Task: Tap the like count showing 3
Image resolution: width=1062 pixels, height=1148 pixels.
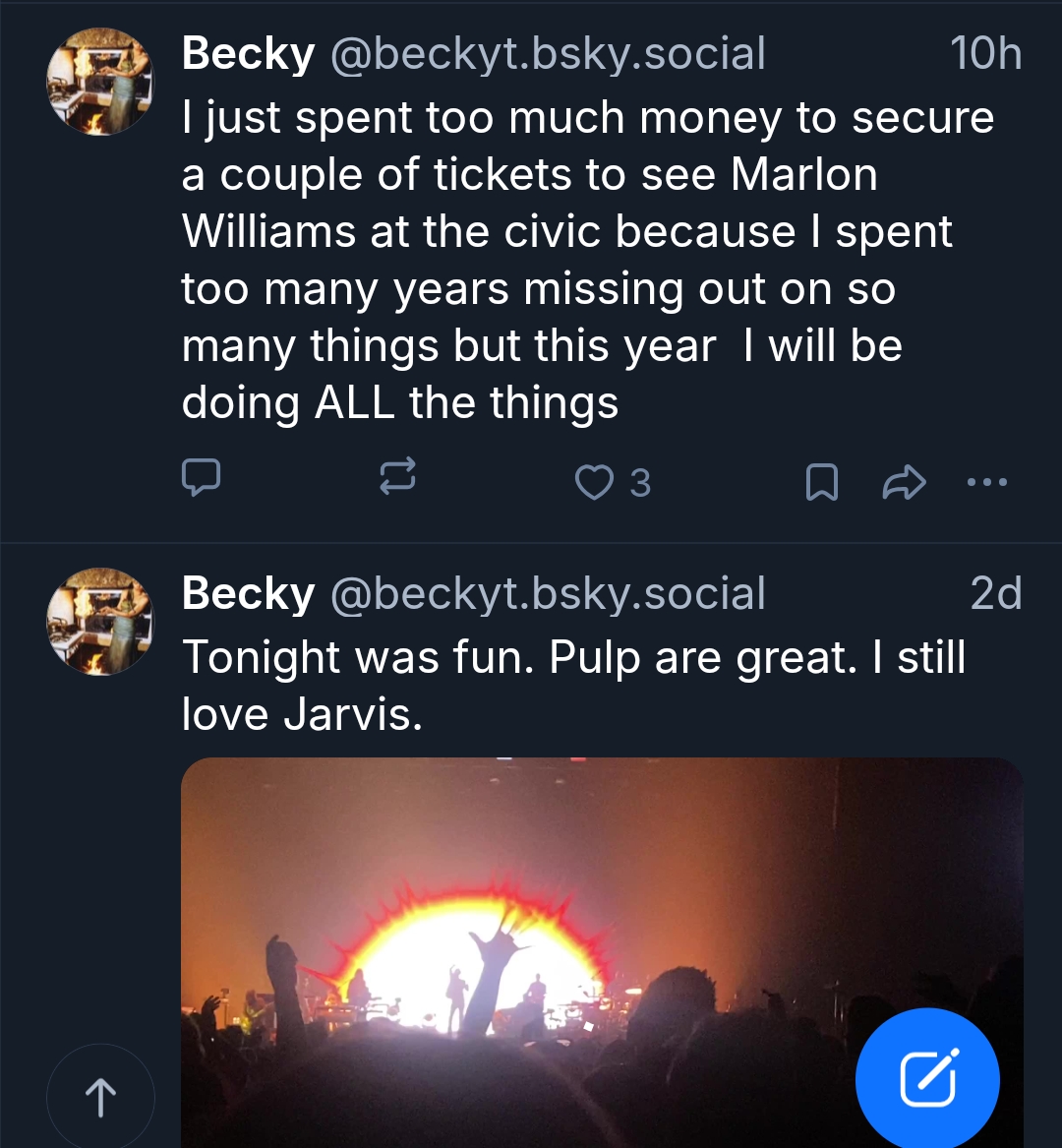Action: click(640, 483)
